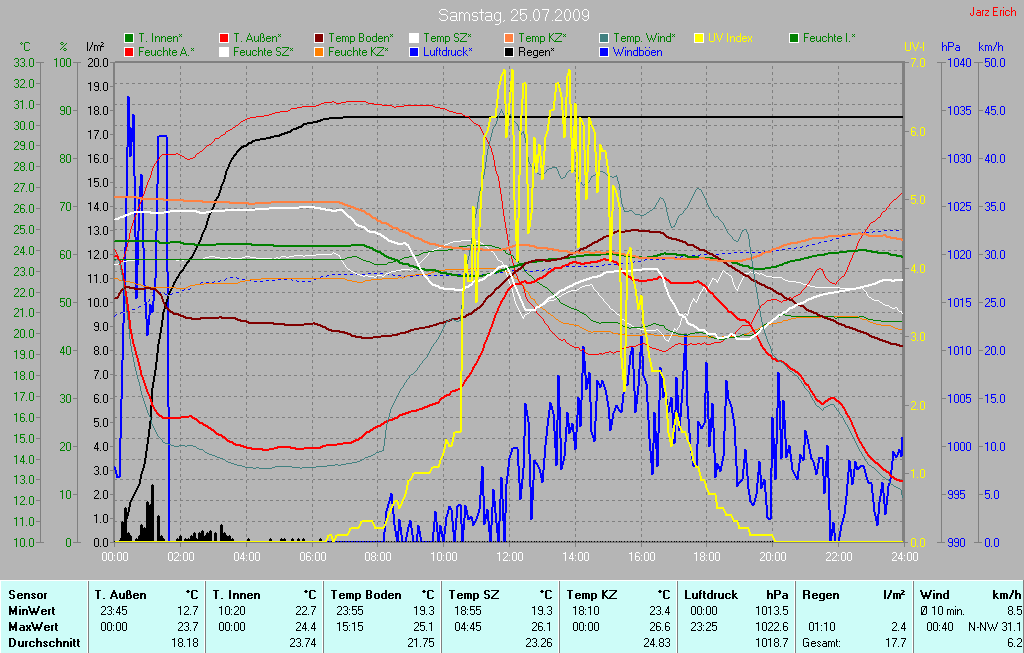Click the green Feuchte I.* legend swatch
The height and width of the screenshot is (653, 1024).
point(794,38)
